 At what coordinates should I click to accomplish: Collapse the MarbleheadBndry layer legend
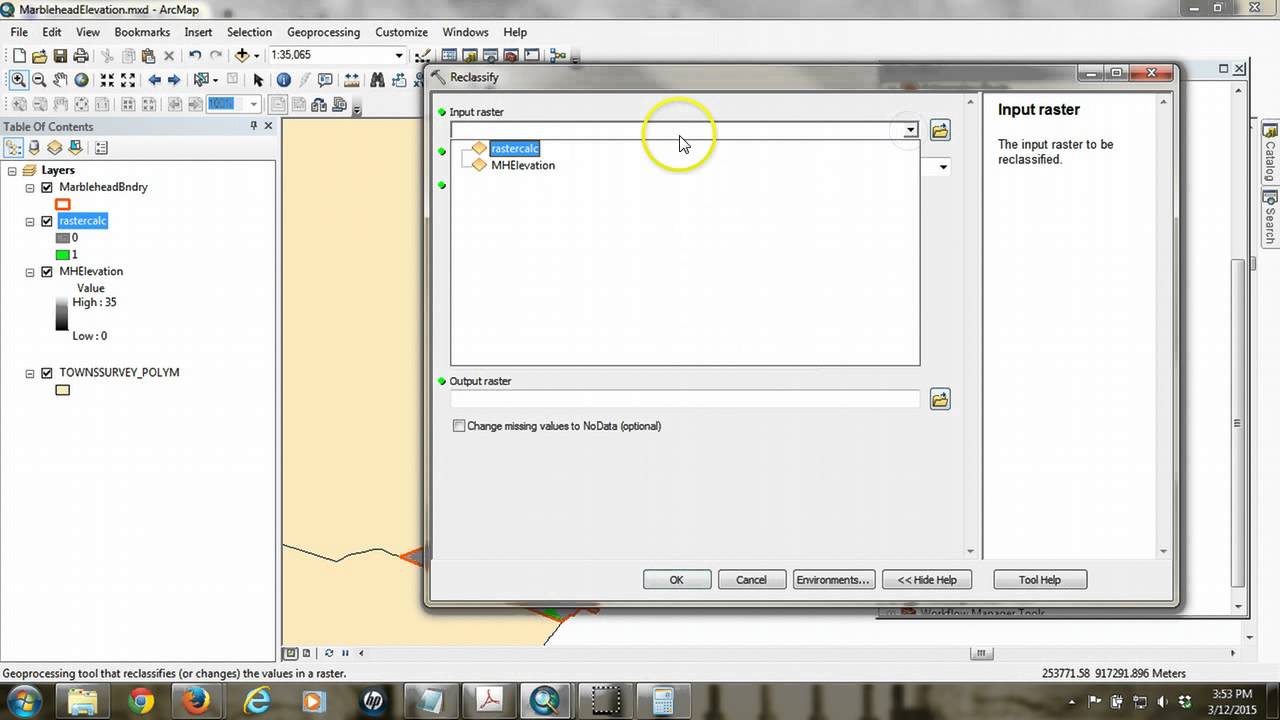[31, 187]
